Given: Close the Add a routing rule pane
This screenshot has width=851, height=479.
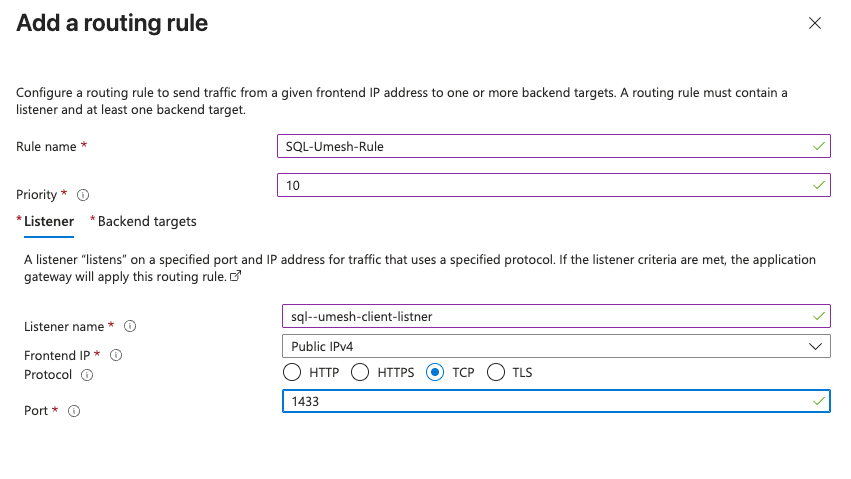Looking at the screenshot, I should coord(815,23).
